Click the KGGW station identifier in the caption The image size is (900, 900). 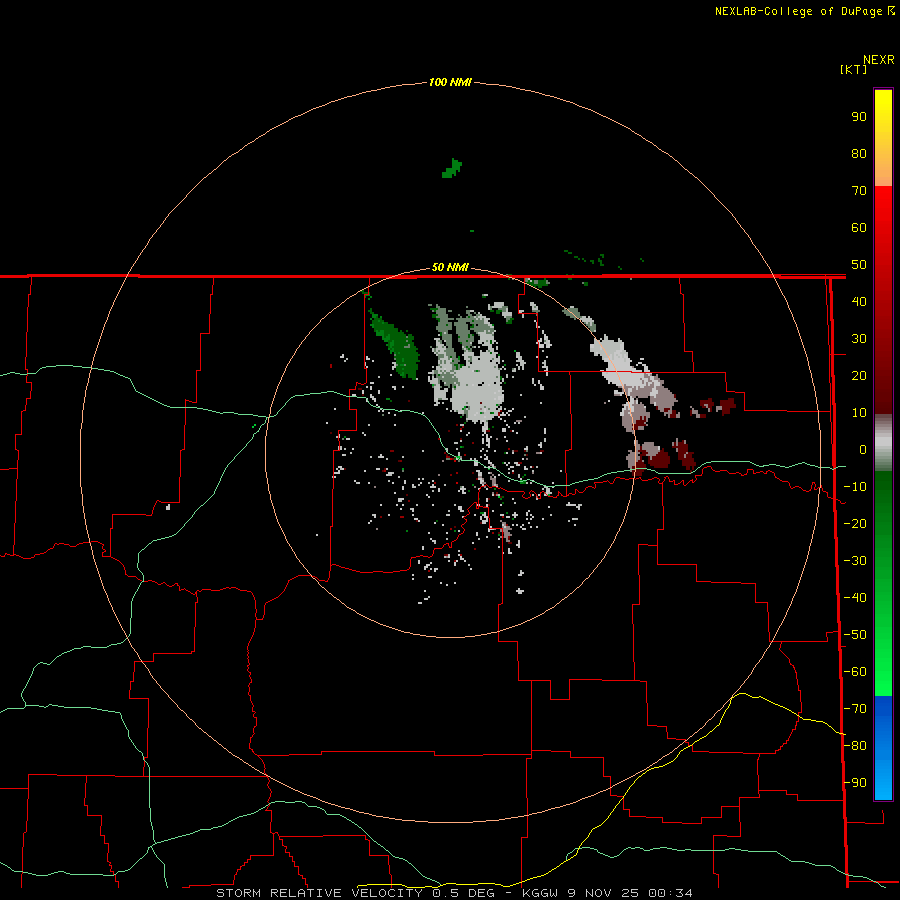click(541, 893)
